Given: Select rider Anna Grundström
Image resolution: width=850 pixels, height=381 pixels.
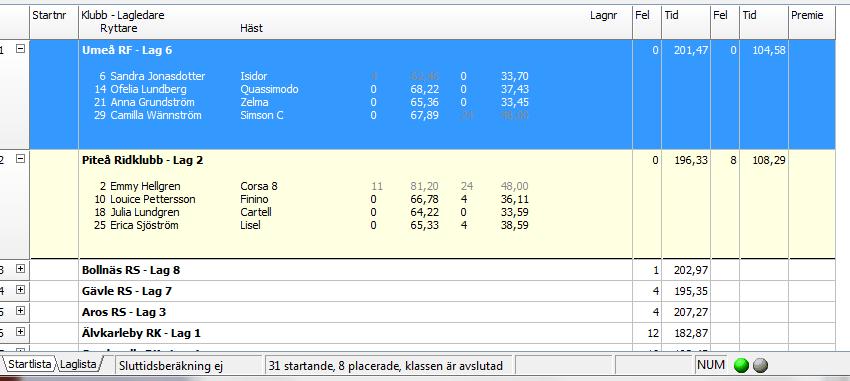Looking at the screenshot, I should [152, 102].
